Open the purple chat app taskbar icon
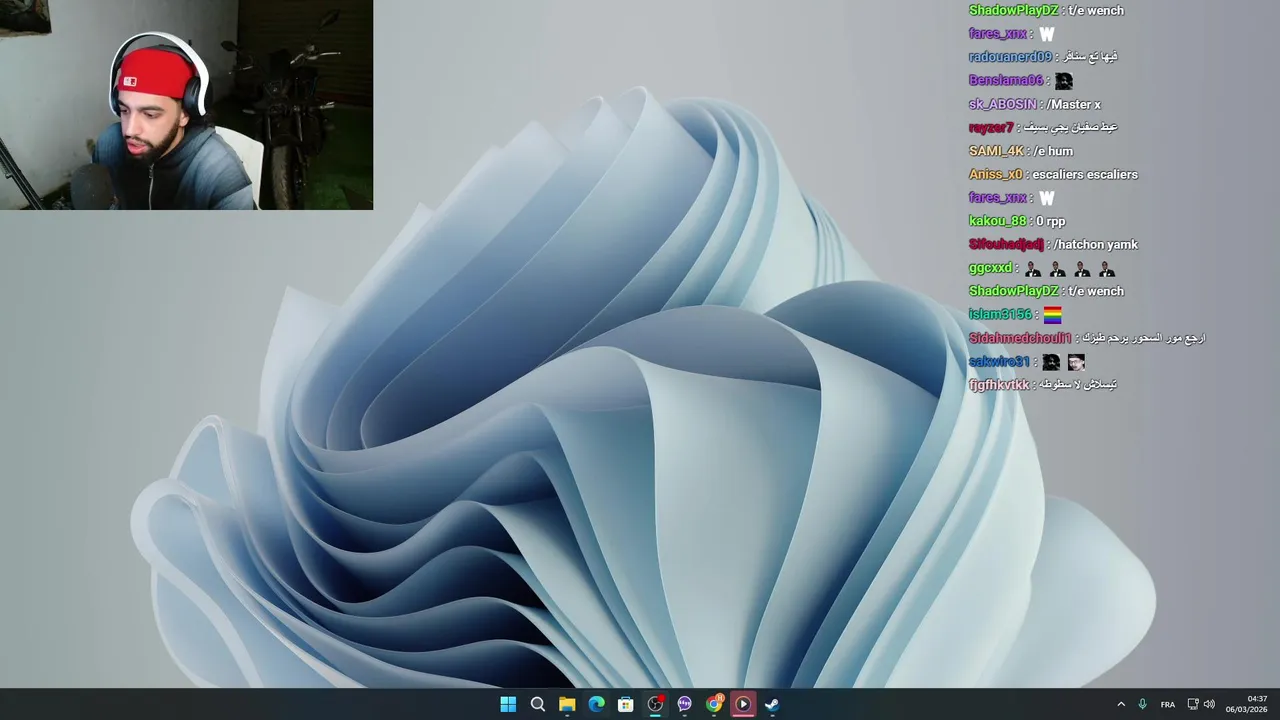The height and width of the screenshot is (720, 1280). [684, 704]
